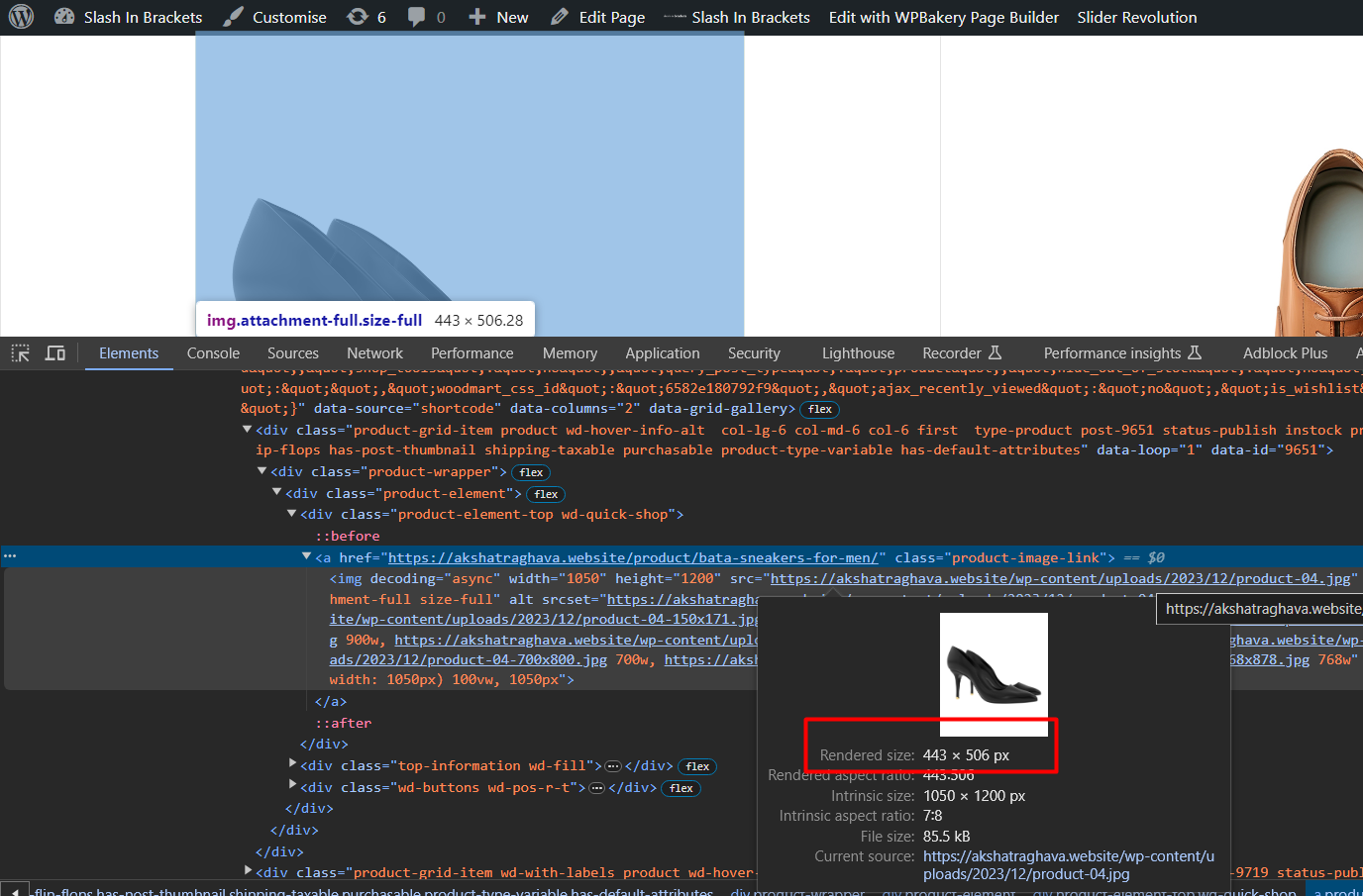The image size is (1363, 896).
Task: Open the New content menu
Action: [x=498, y=17]
